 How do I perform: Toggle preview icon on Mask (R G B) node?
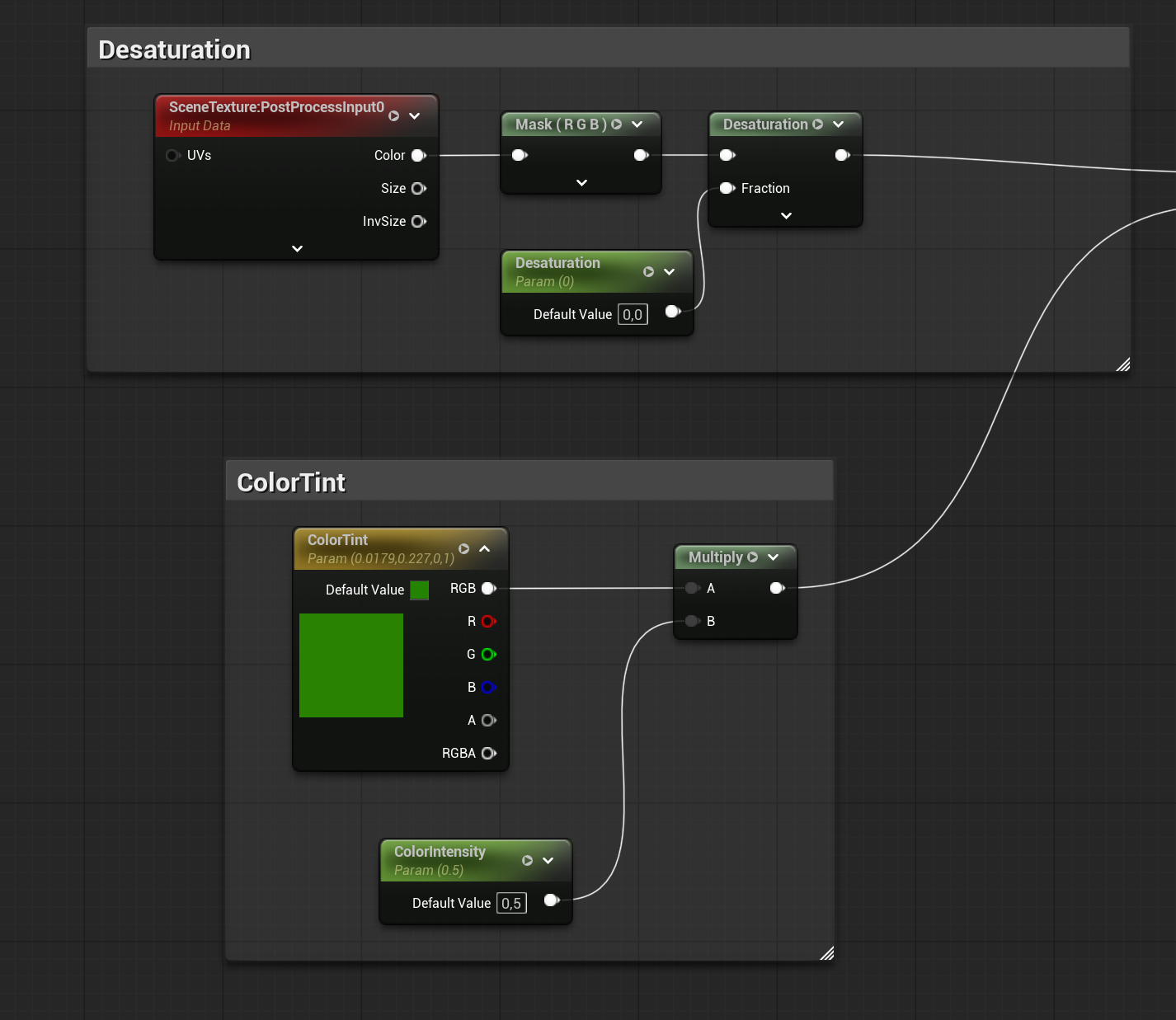click(616, 125)
